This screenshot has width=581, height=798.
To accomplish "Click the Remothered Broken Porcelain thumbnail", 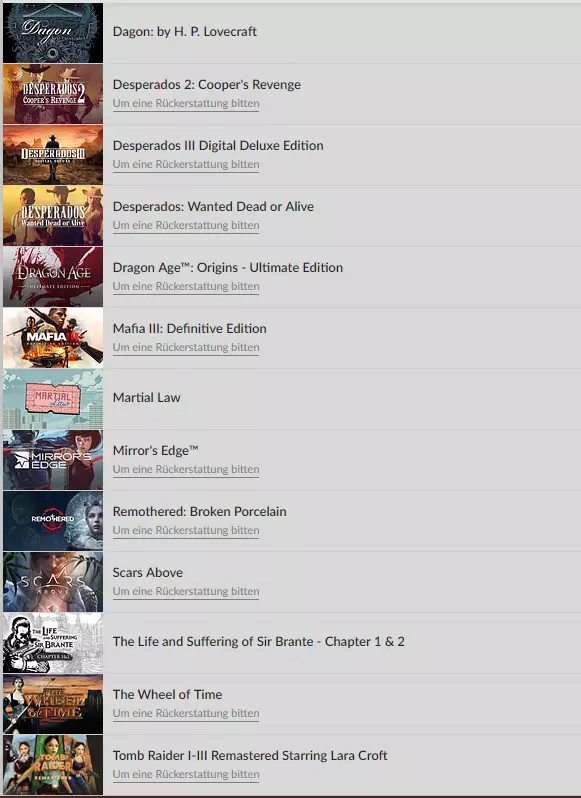I will point(53,521).
